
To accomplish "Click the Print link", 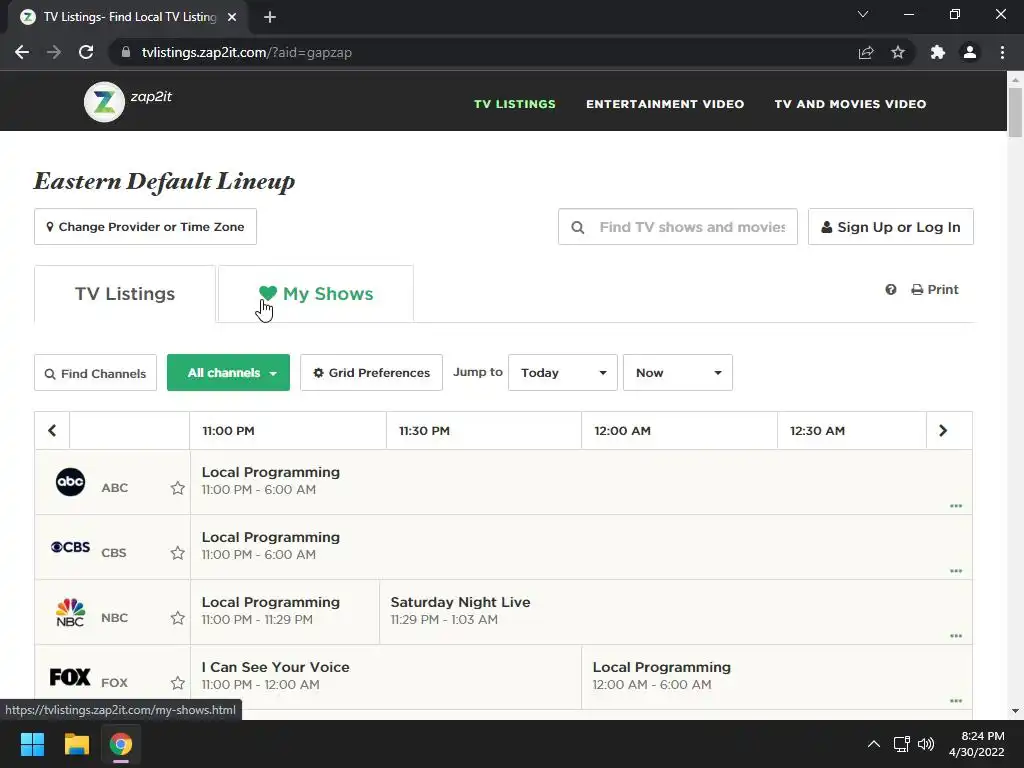I will 935,289.
